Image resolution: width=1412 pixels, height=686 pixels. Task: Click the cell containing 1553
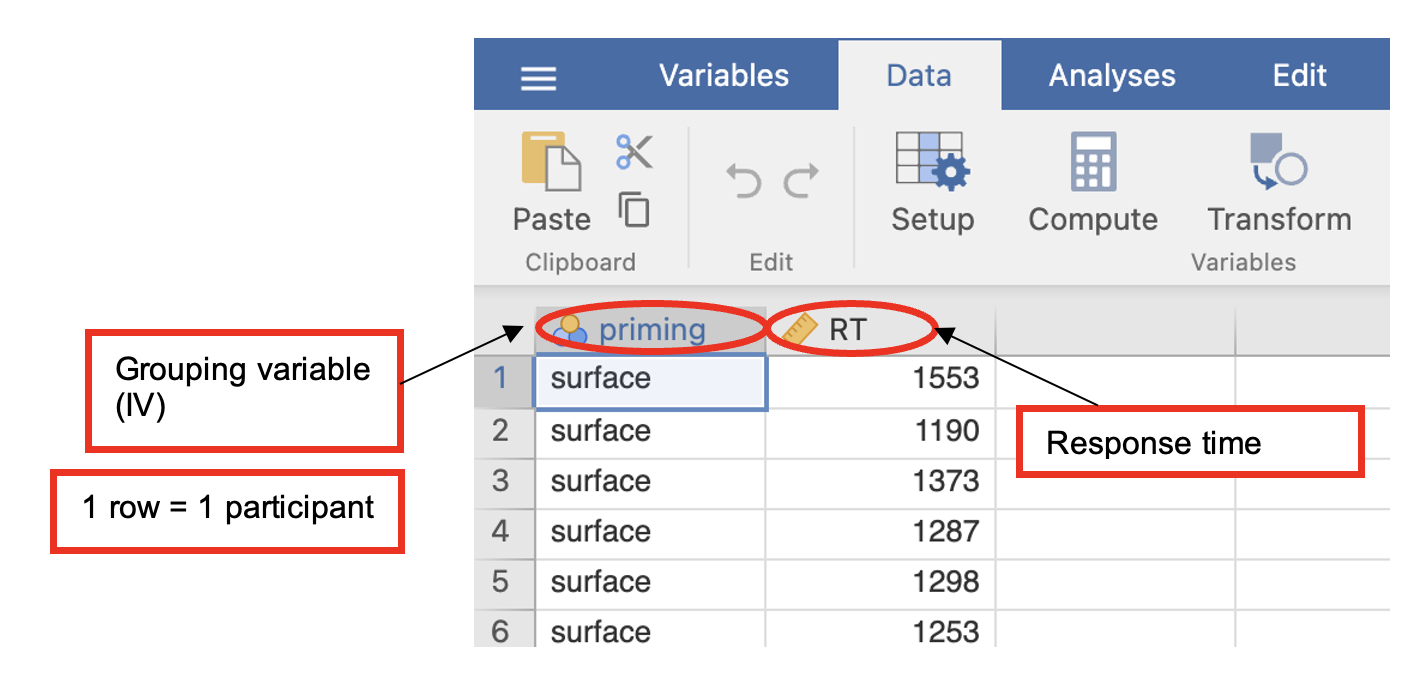(880, 379)
